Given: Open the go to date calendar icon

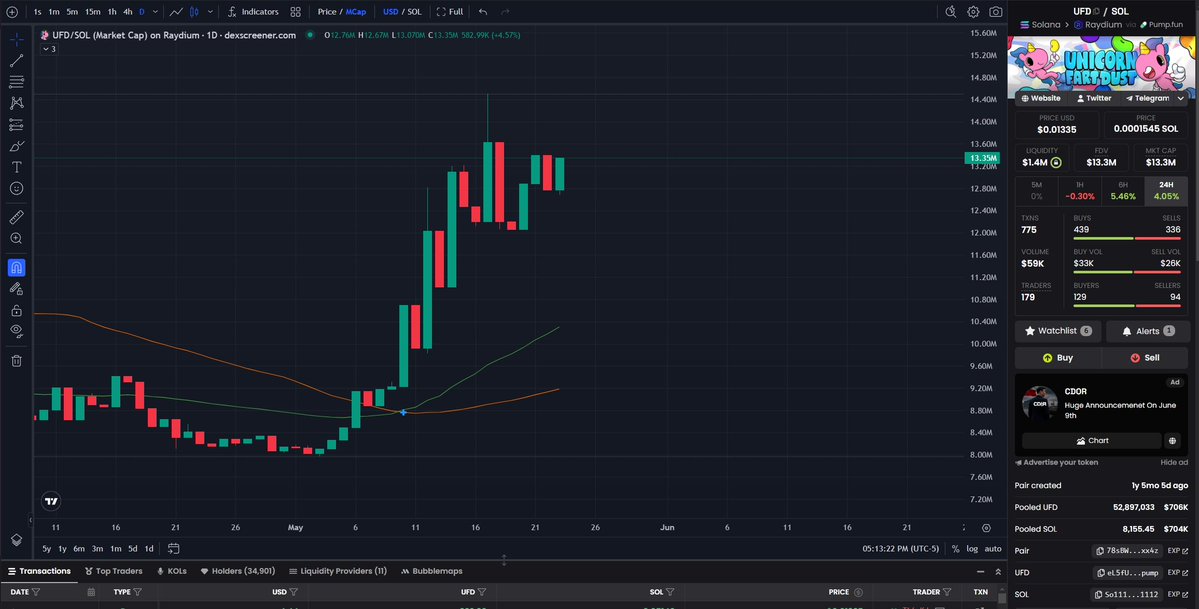Looking at the screenshot, I should coord(174,549).
